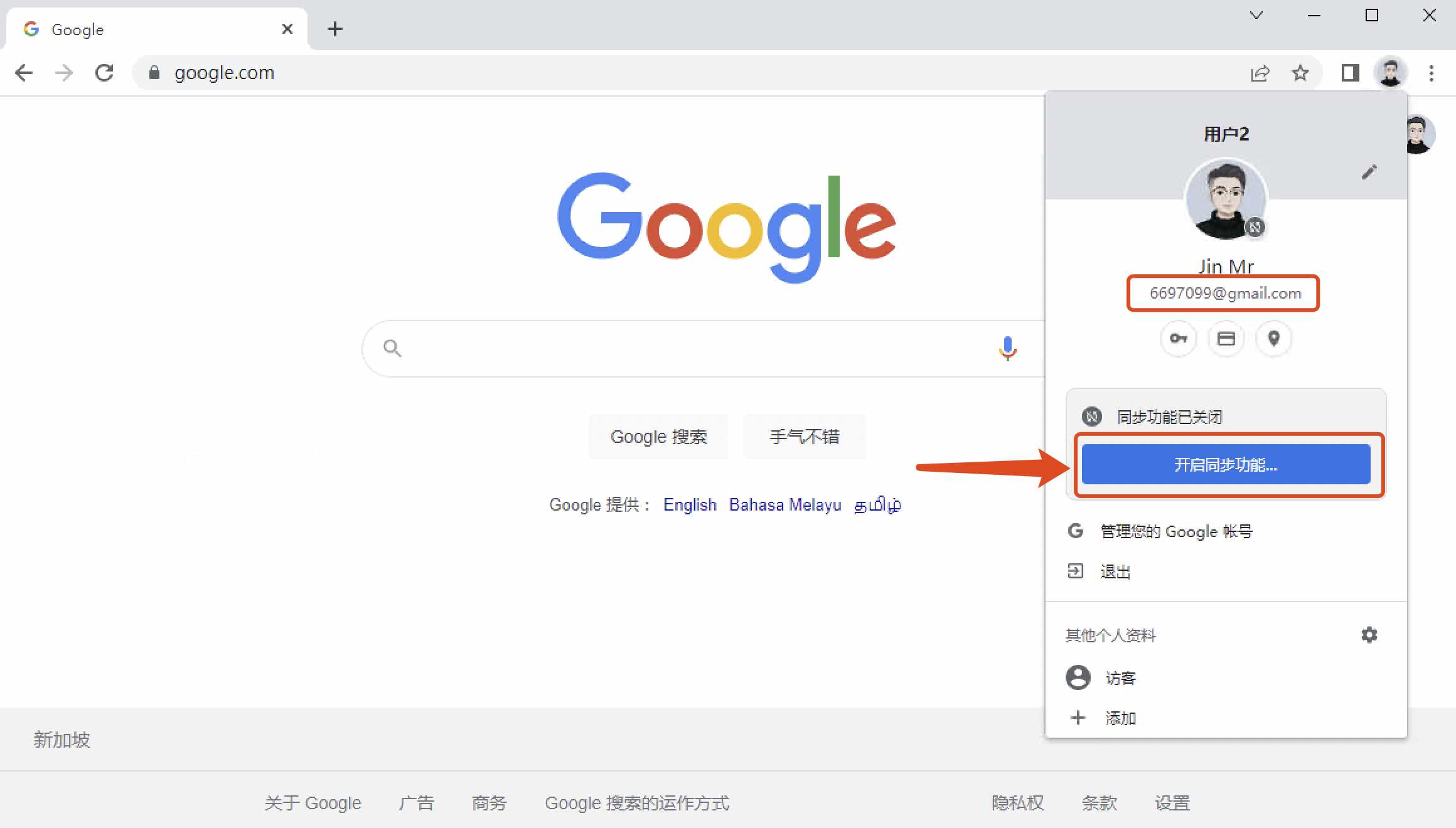This screenshot has width=1456, height=828.
Task: Click the 新加坡 location text
Action: (62, 740)
